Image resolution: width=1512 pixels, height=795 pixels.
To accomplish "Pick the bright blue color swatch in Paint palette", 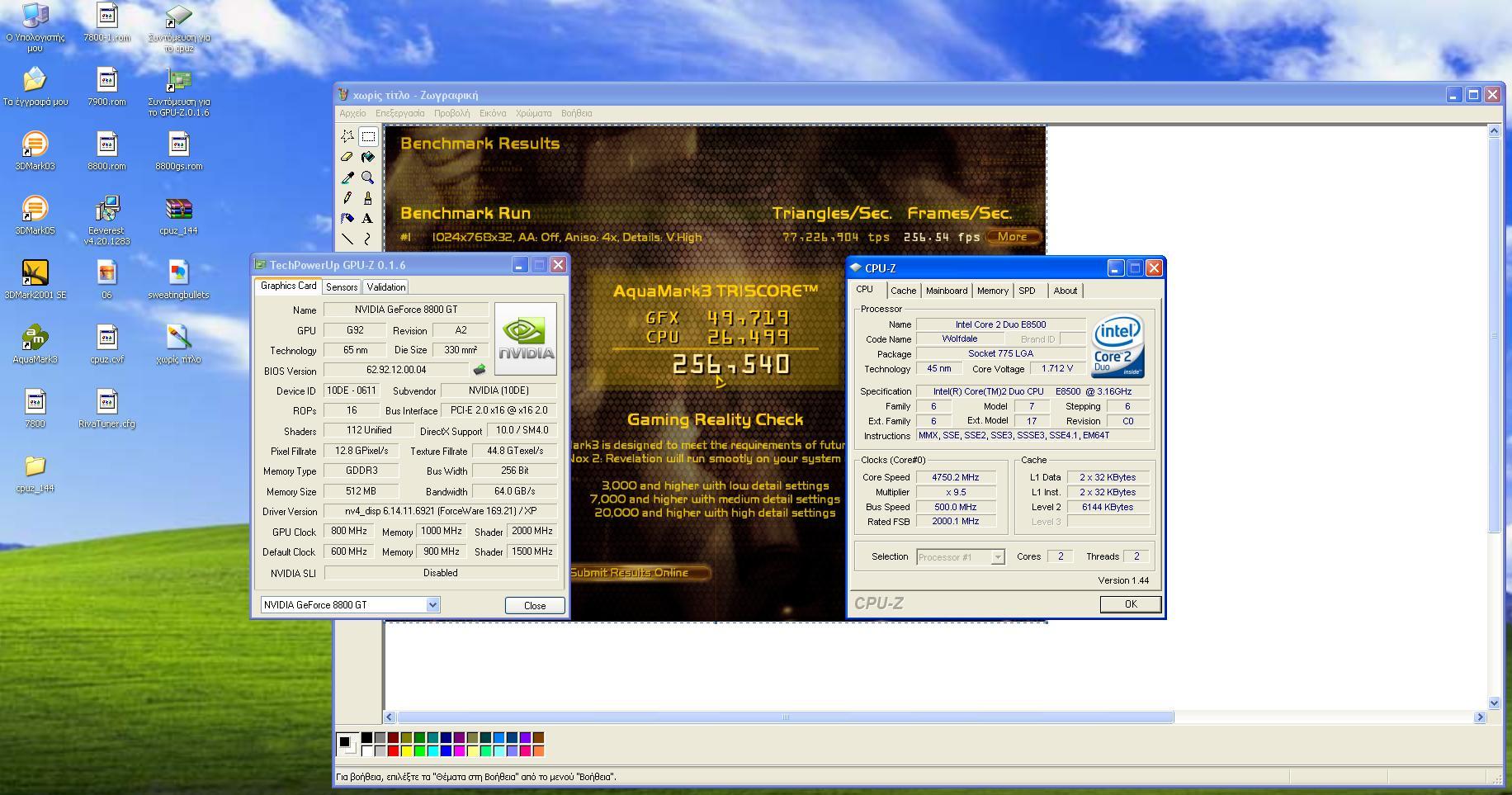I will point(446,751).
